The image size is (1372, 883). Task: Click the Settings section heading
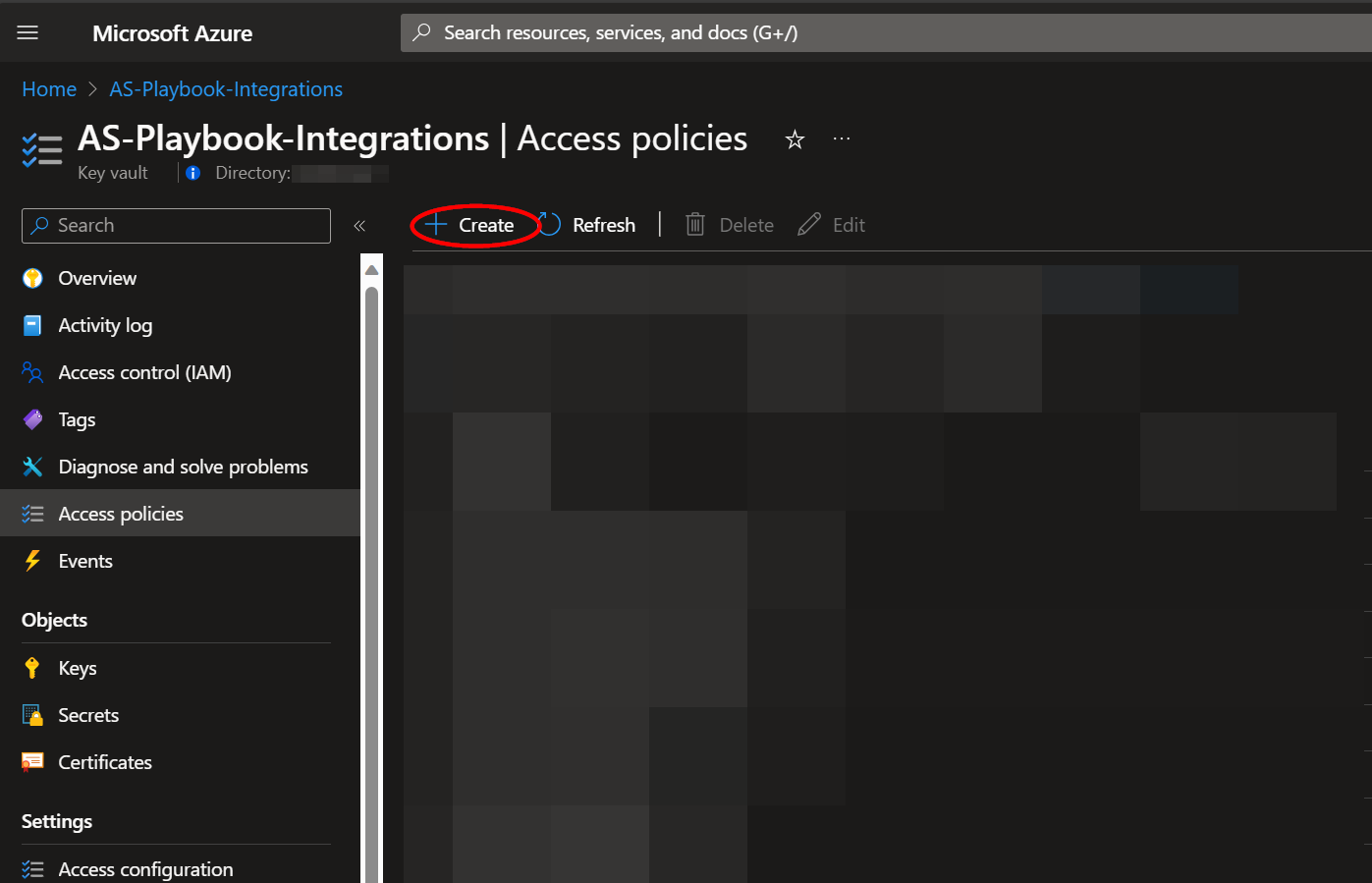pos(57,821)
